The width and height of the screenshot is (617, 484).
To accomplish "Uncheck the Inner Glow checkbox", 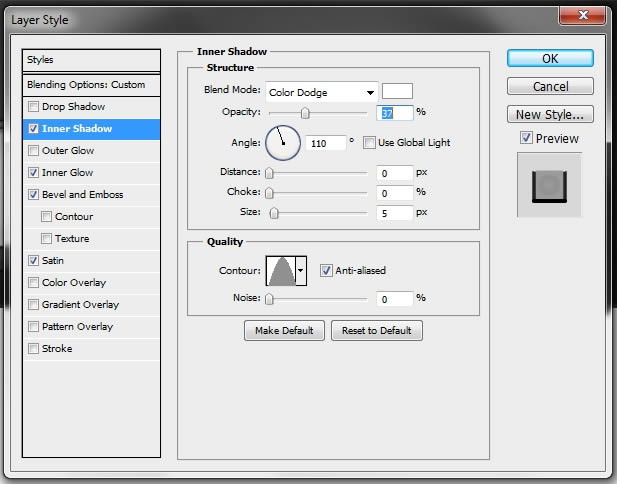I will [x=33, y=173].
